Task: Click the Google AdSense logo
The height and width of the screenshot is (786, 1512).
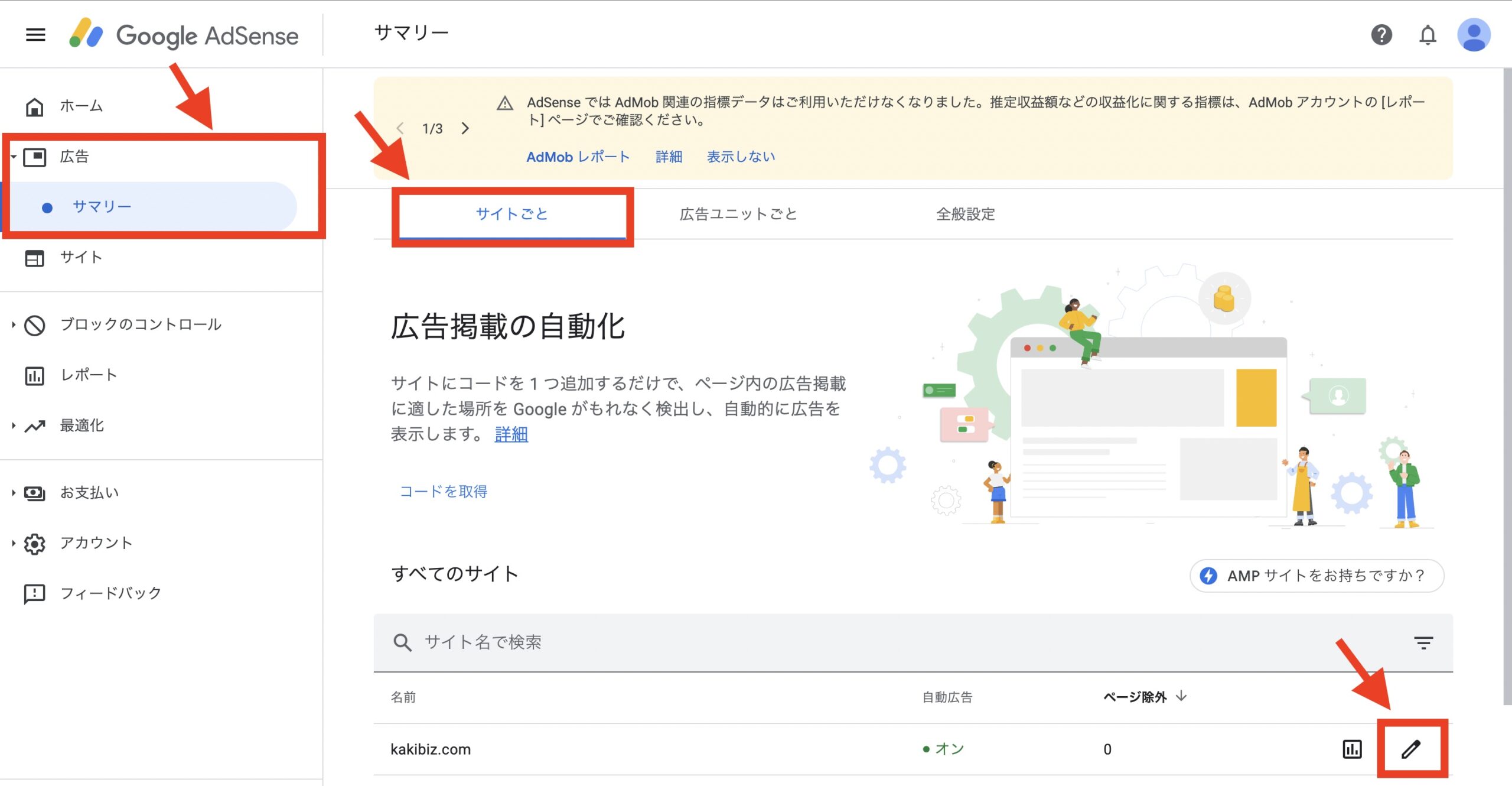Action: (183, 34)
